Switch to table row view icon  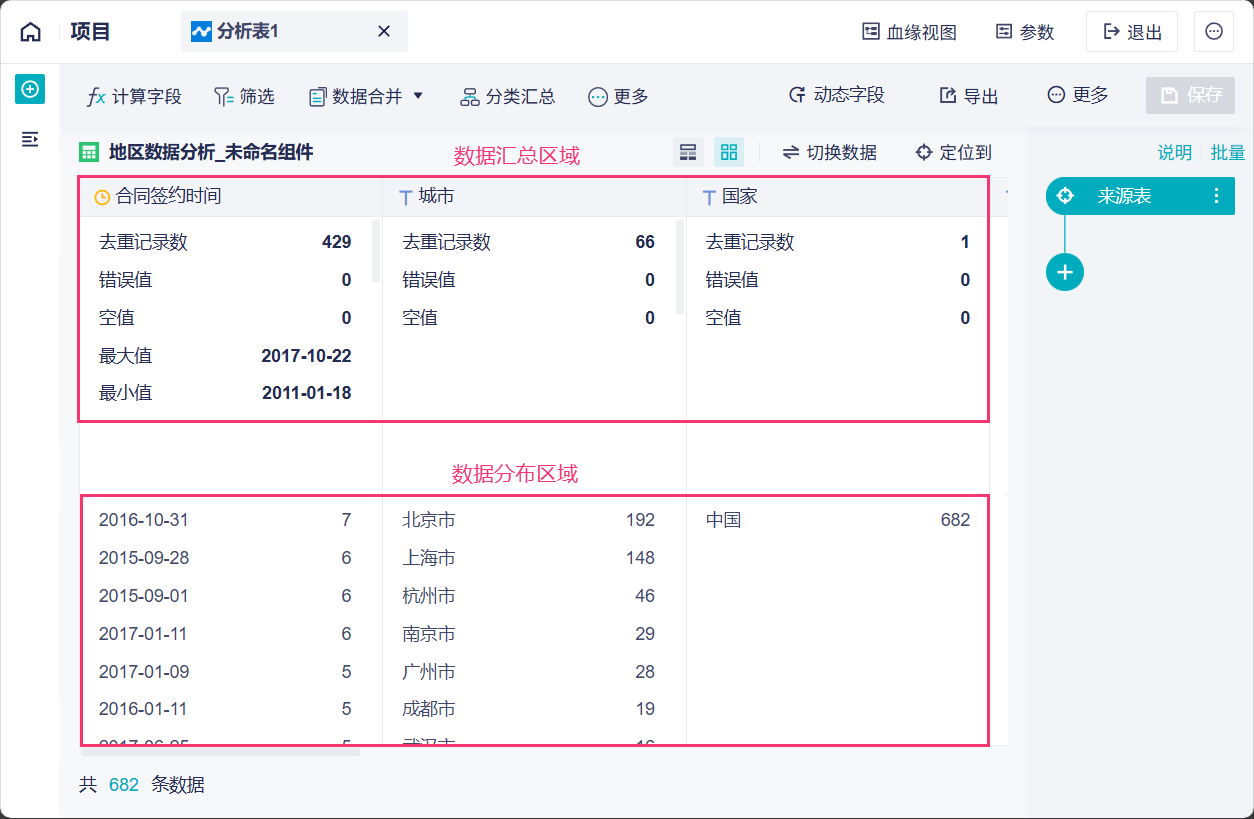tap(688, 152)
